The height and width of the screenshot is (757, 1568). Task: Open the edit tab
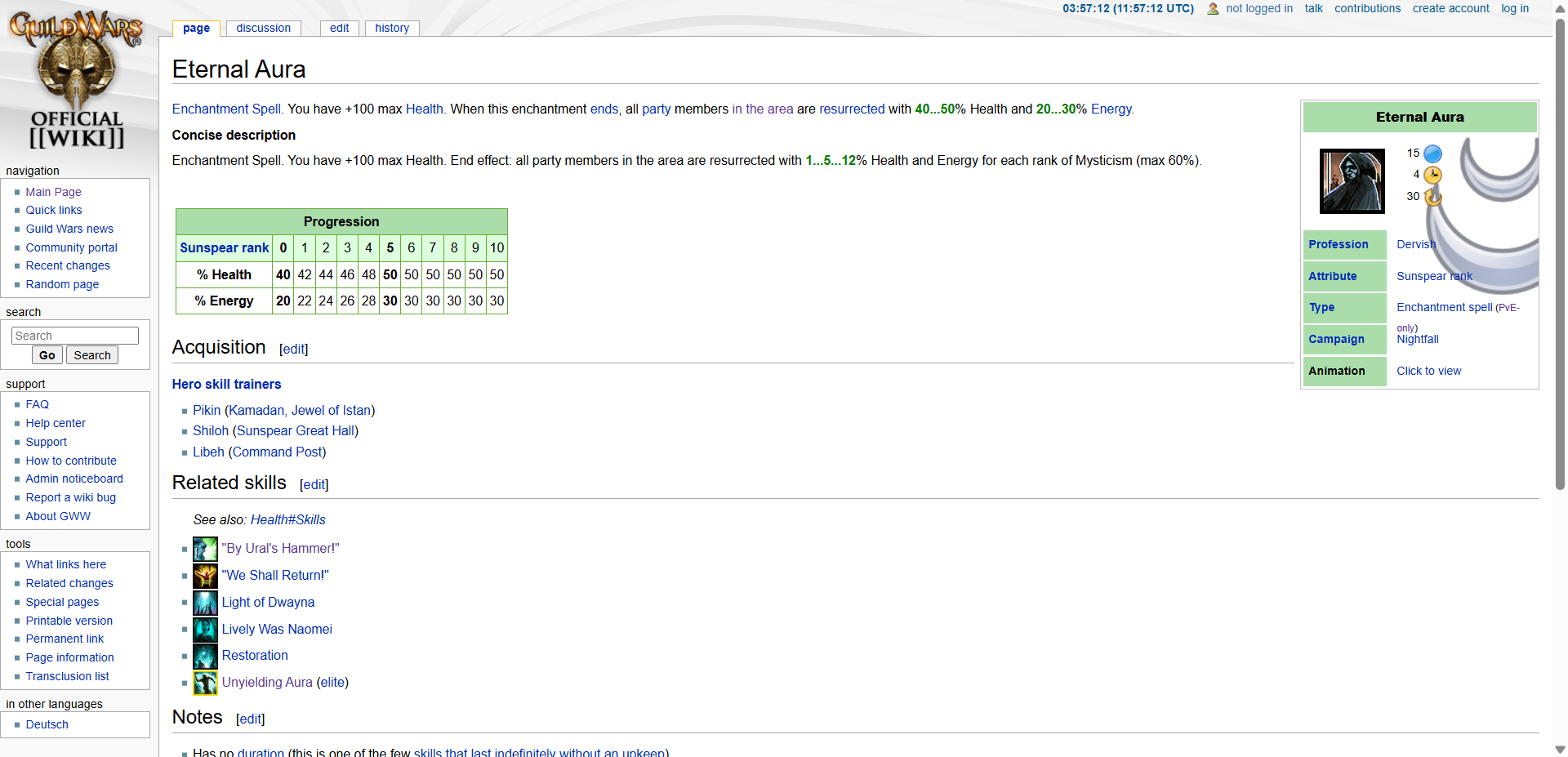(339, 28)
